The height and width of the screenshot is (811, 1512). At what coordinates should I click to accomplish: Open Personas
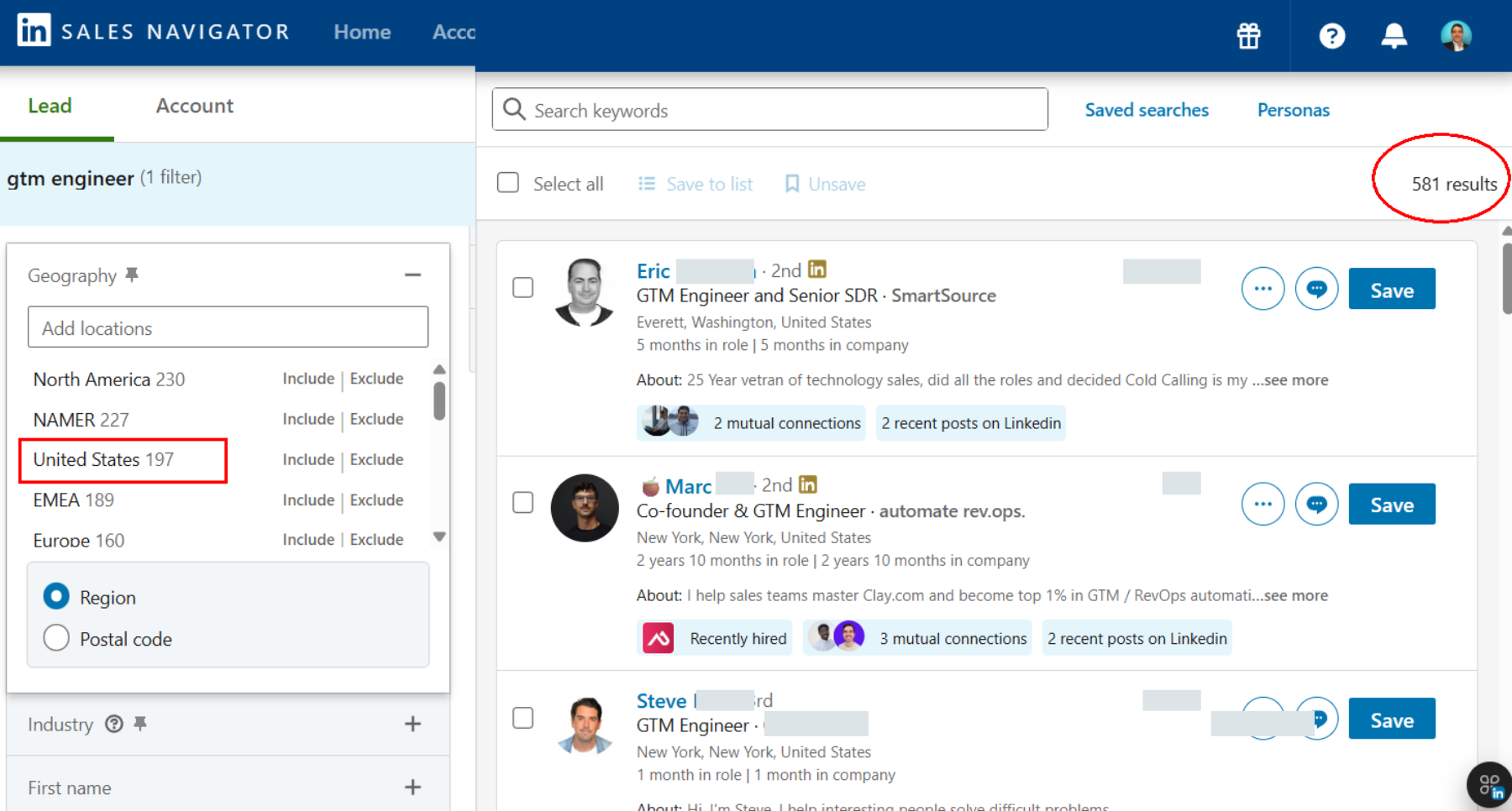[x=1294, y=110]
